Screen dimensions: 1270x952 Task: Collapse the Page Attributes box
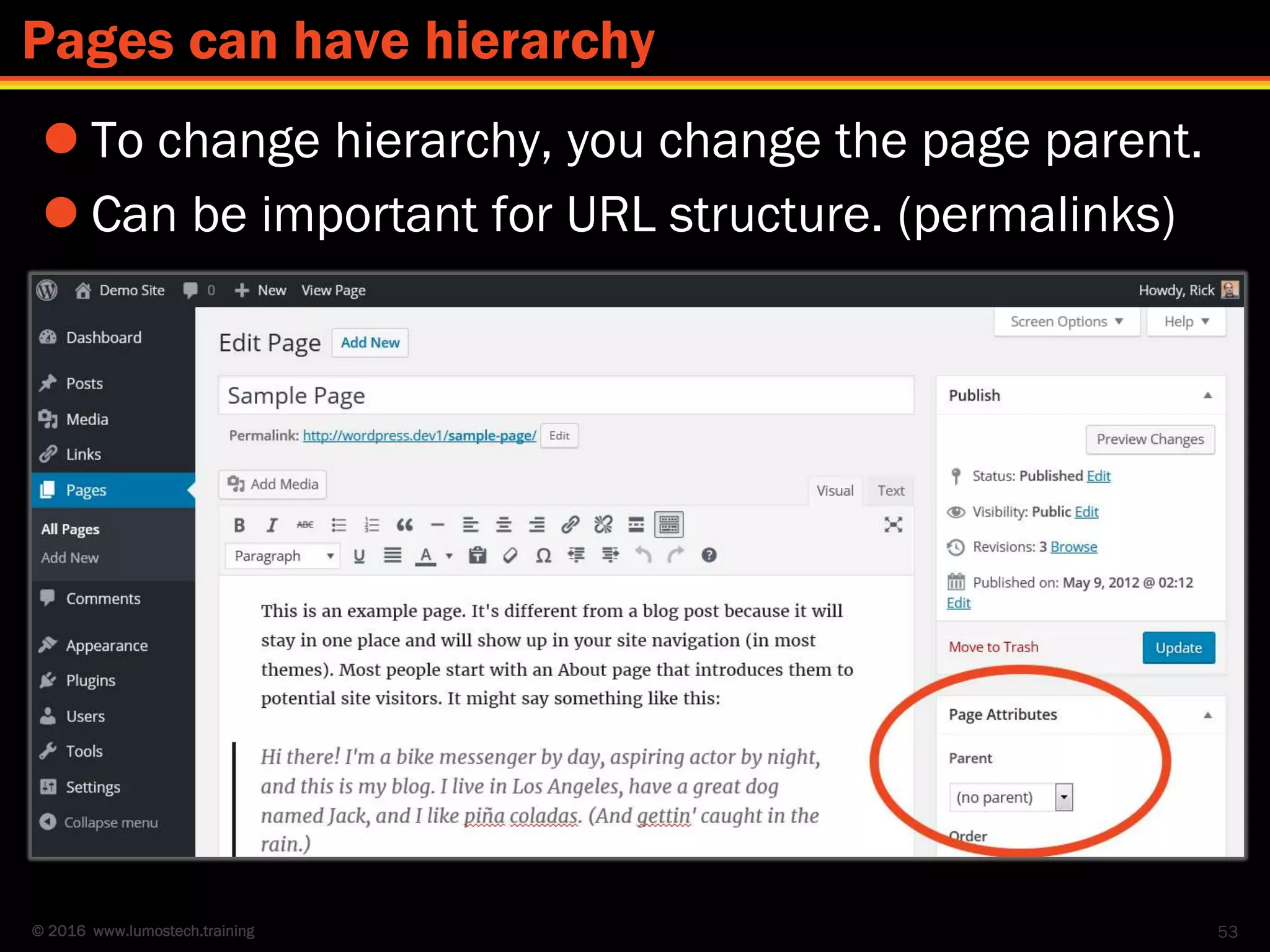(x=1207, y=715)
